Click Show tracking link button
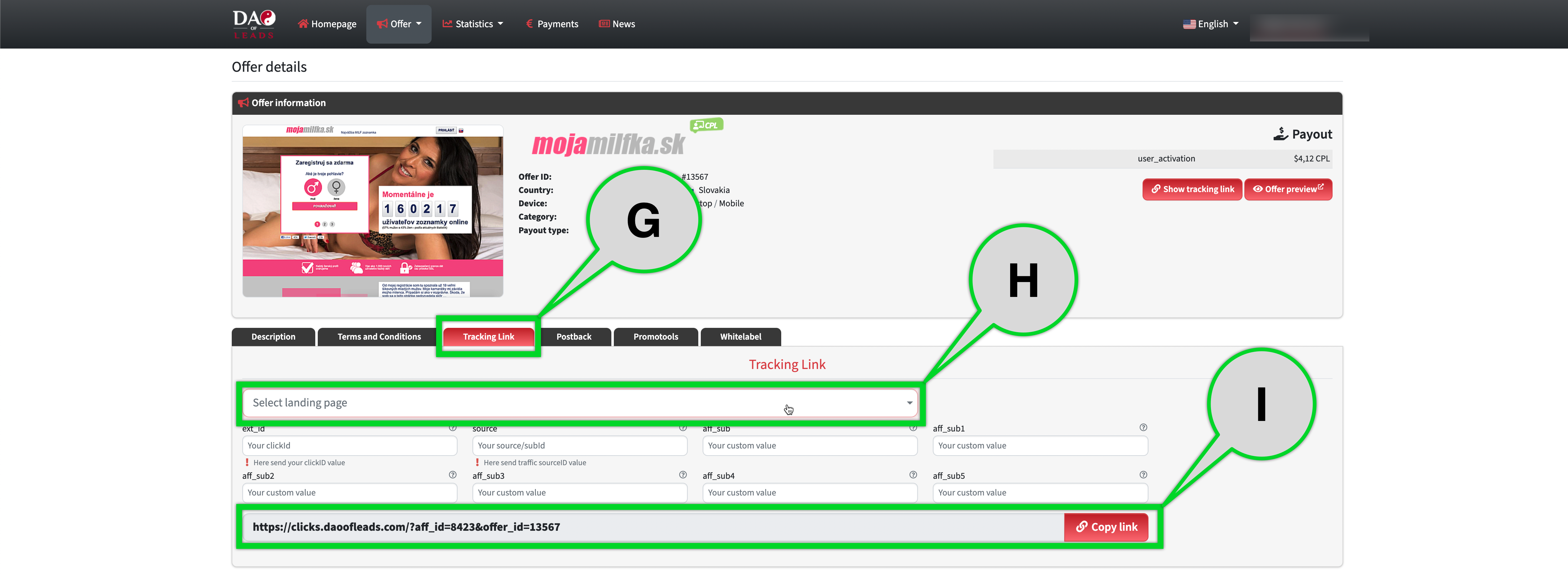 pyautogui.click(x=1192, y=189)
